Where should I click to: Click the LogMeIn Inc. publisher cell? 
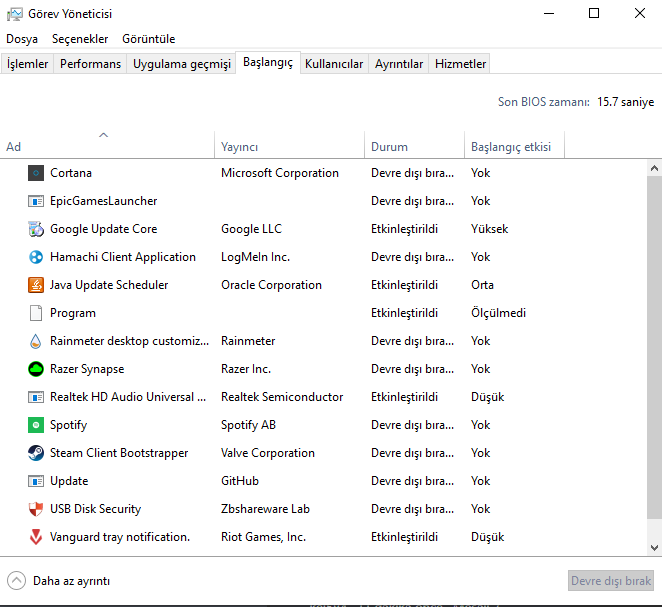pos(255,257)
